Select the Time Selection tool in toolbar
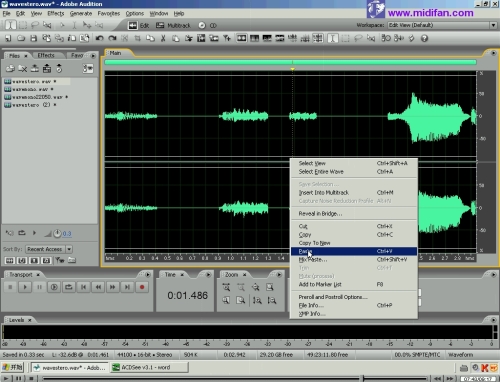This screenshot has width=500, height=382. pos(10,25)
